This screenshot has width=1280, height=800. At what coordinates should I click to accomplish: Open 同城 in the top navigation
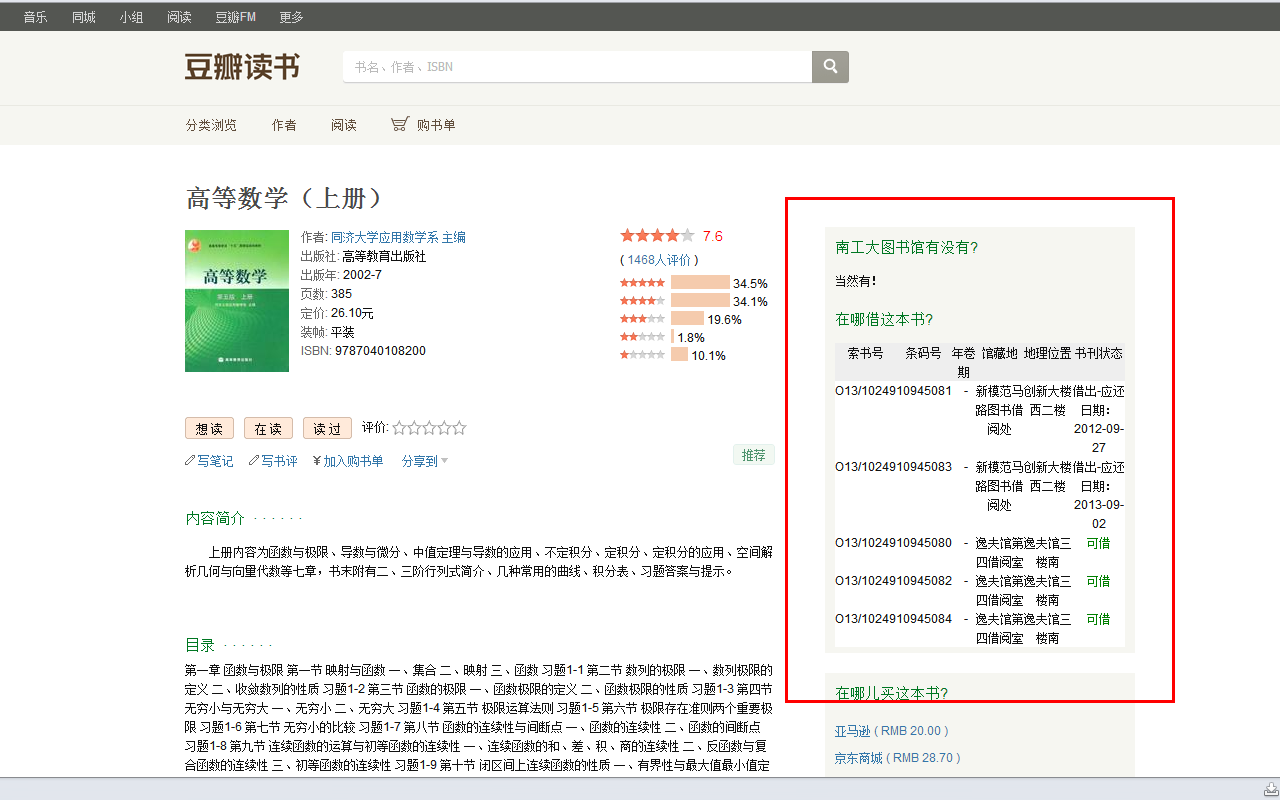coord(84,17)
